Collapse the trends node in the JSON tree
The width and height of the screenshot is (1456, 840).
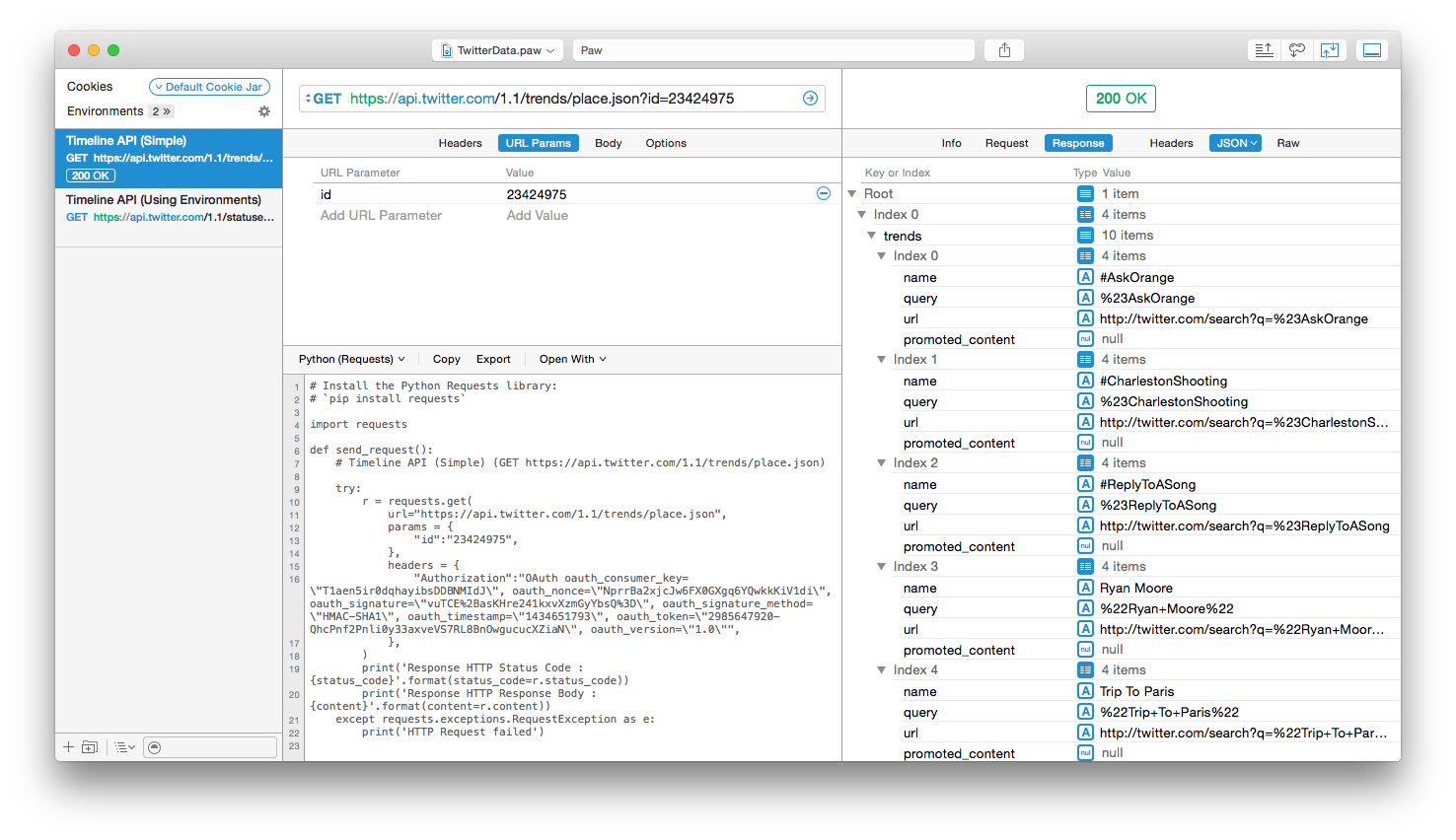872,236
